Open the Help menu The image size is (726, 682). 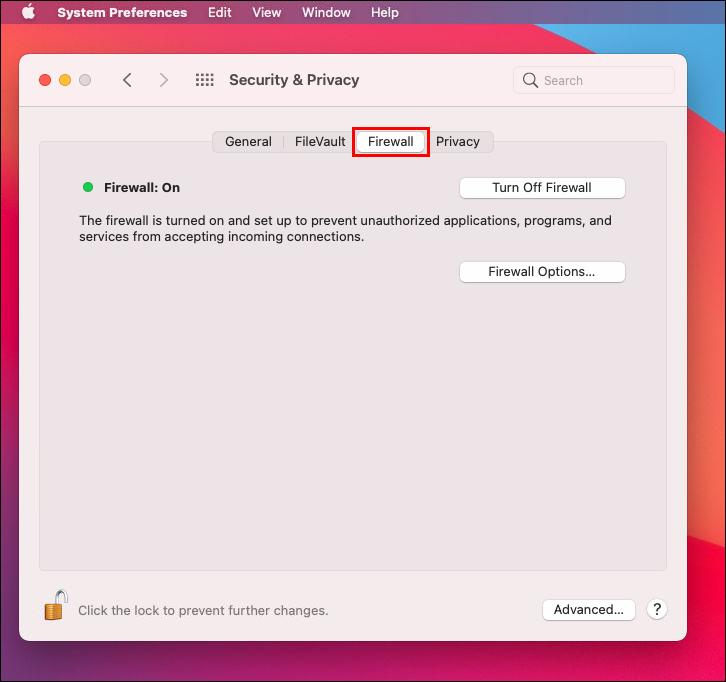pyautogui.click(x=384, y=13)
